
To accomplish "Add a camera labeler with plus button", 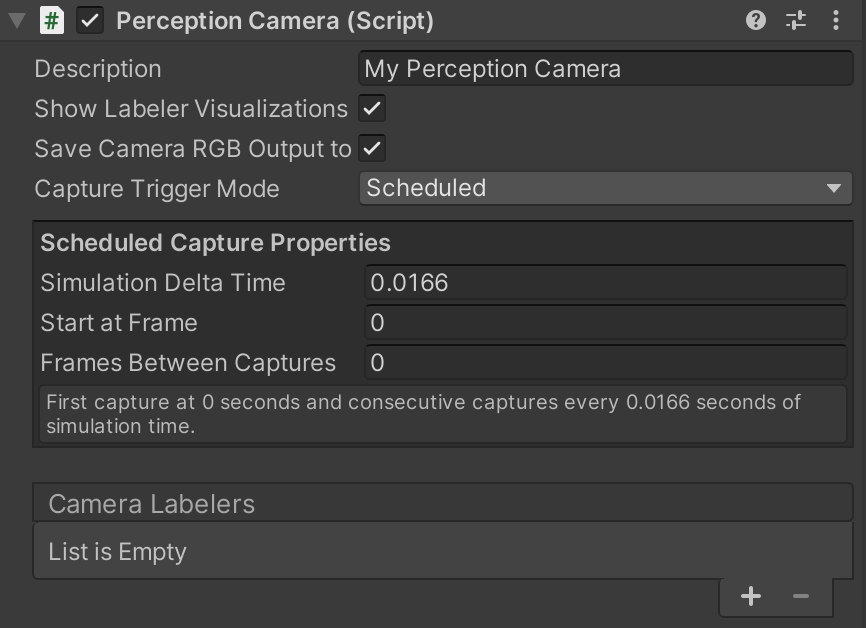I will click(x=751, y=597).
